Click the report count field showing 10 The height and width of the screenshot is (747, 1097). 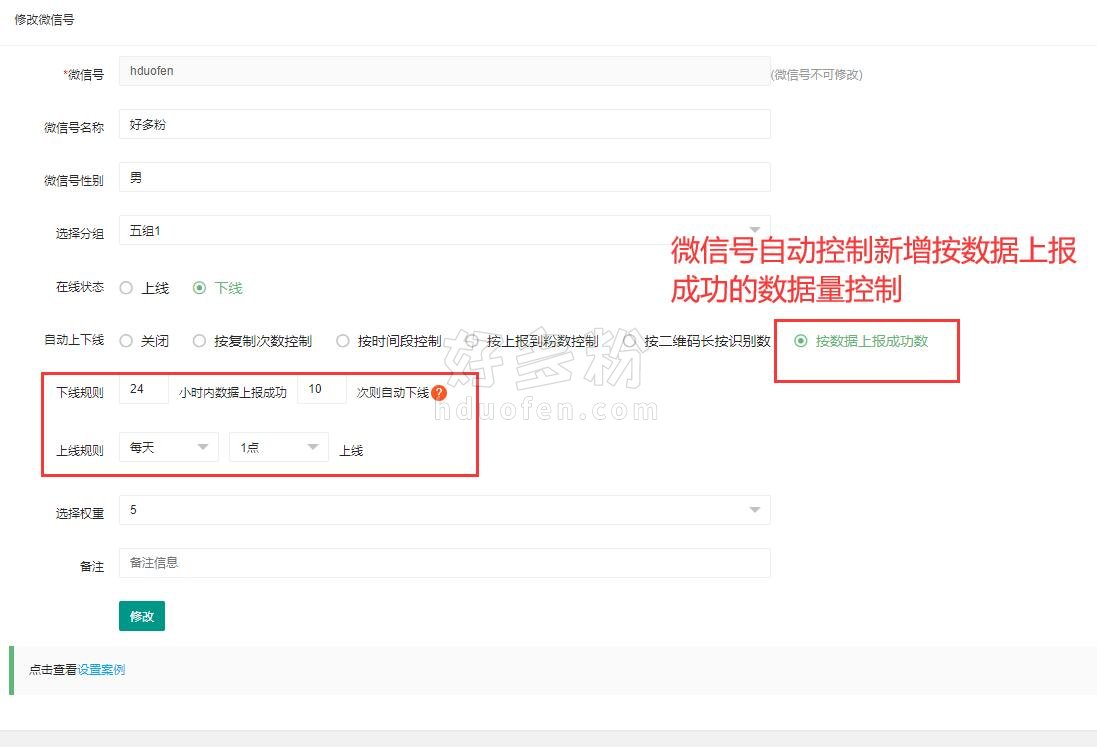pos(322,389)
